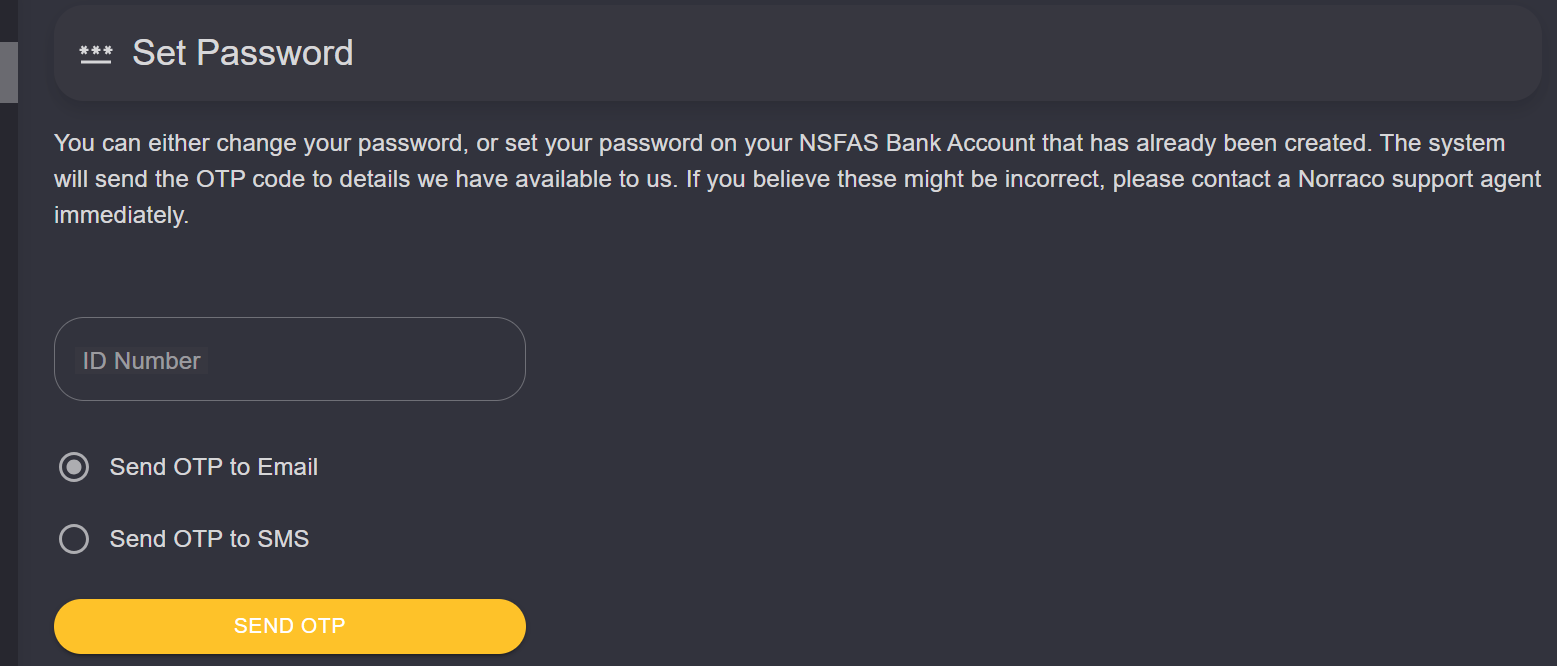The image size is (1557, 666).
Task: Select the Set Password heading title
Action: pos(243,53)
